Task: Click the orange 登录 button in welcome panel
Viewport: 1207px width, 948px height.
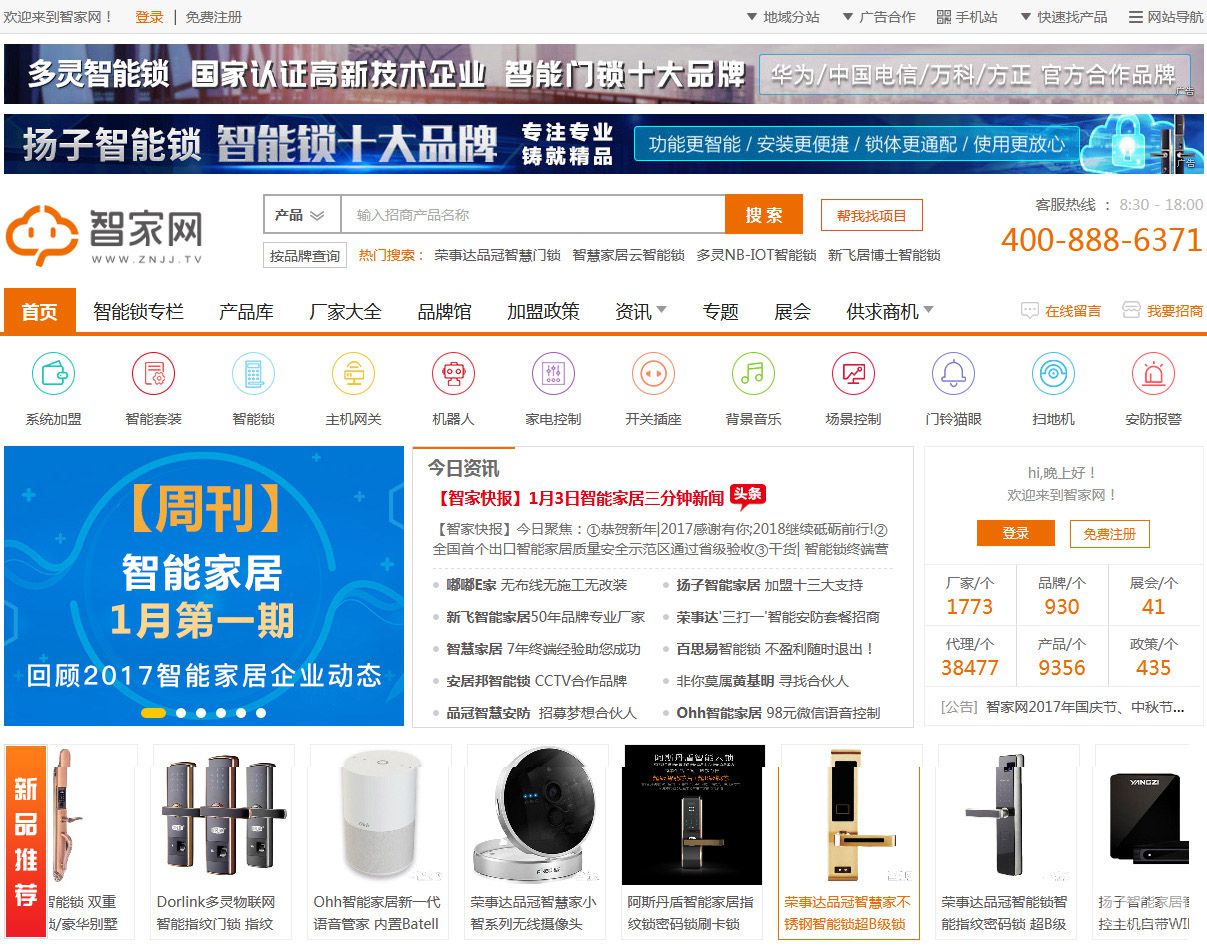Action: point(1016,533)
